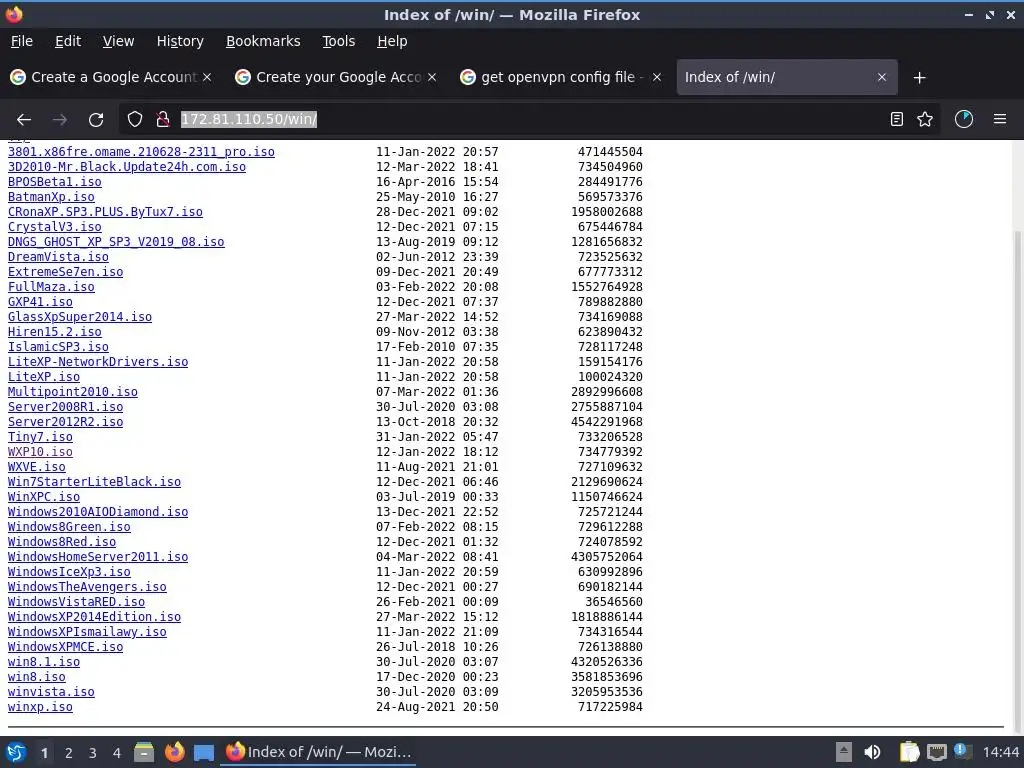Select the 'Index of /win/' taskbar window
The height and width of the screenshot is (768, 1024).
[x=319, y=752]
